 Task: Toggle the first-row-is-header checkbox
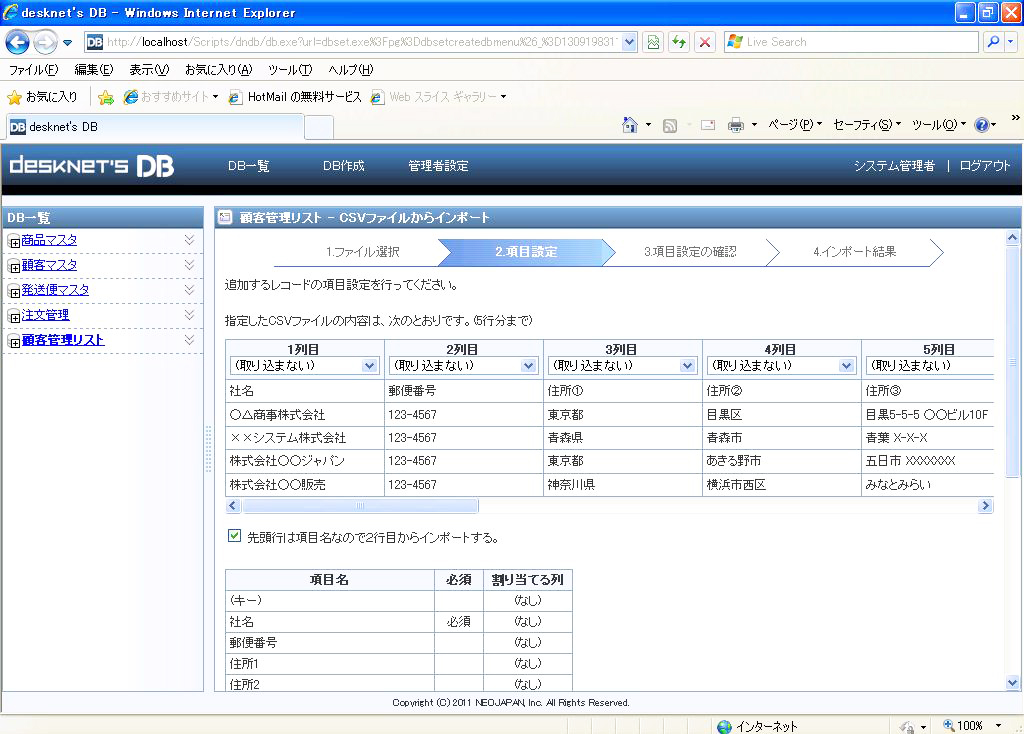[235, 536]
